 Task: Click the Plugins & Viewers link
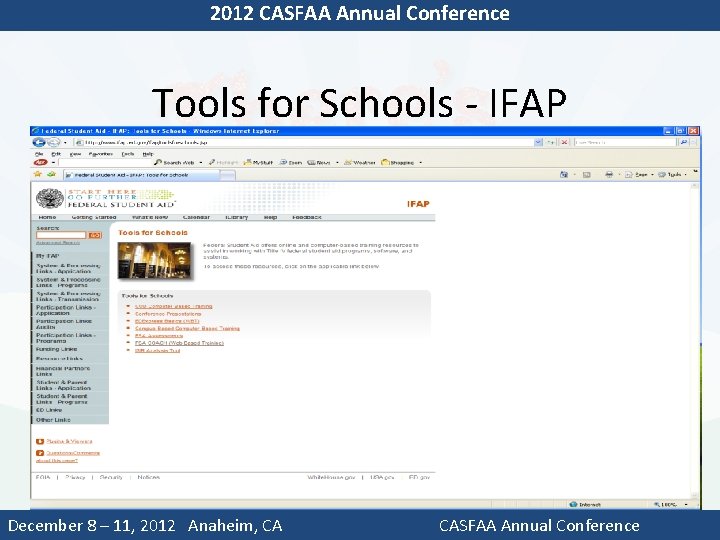click(69, 441)
